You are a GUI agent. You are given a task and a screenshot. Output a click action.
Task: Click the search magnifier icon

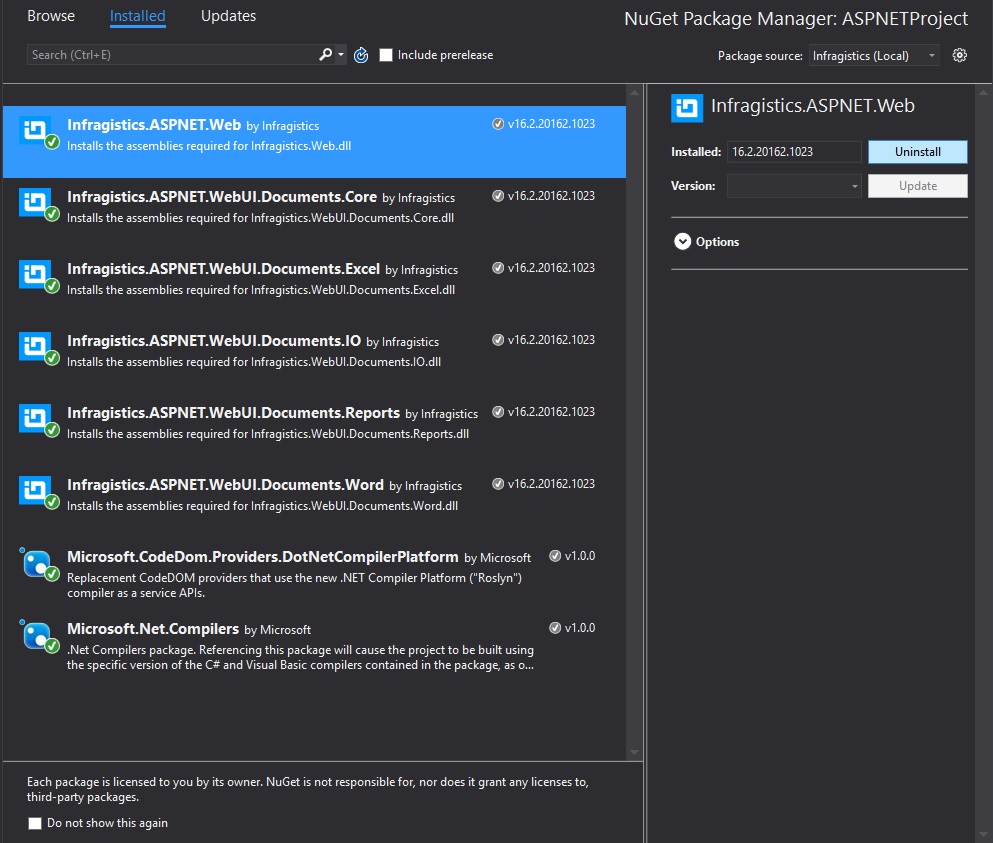coord(325,55)
